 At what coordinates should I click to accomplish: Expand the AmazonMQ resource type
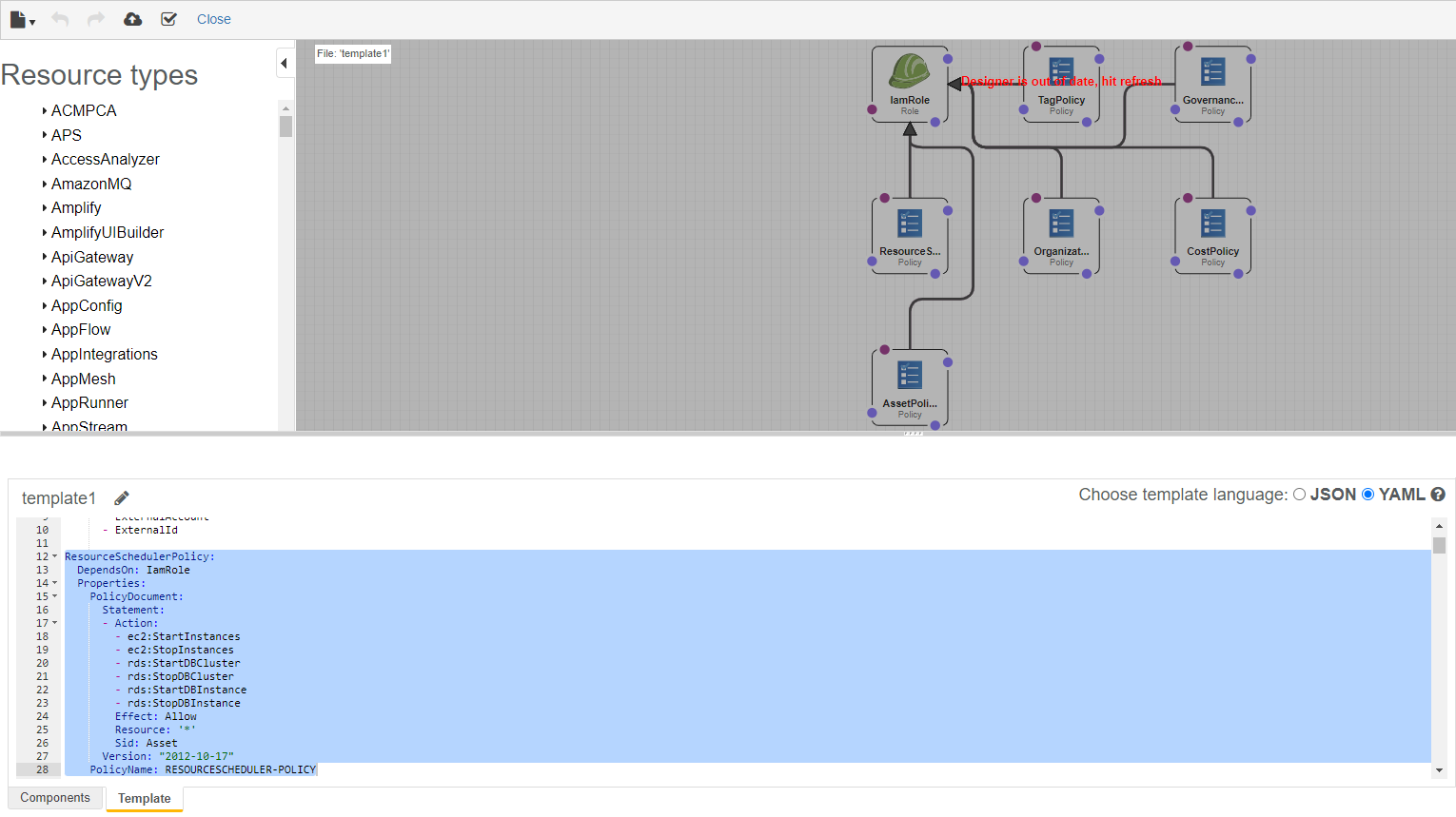pyautogui.click(x=45, y=184)
